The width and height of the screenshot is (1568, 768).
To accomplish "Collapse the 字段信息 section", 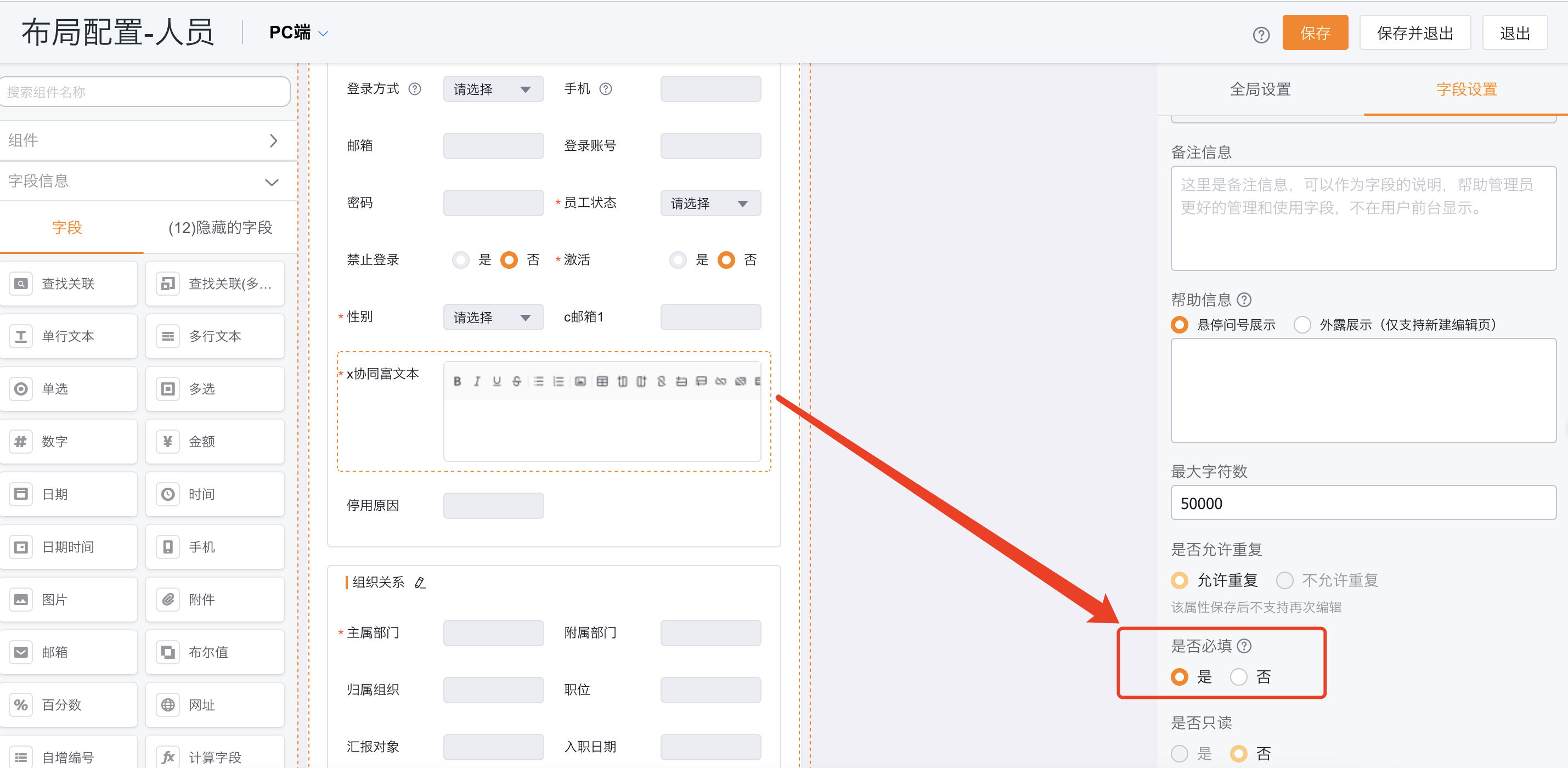I will [272, 180].
